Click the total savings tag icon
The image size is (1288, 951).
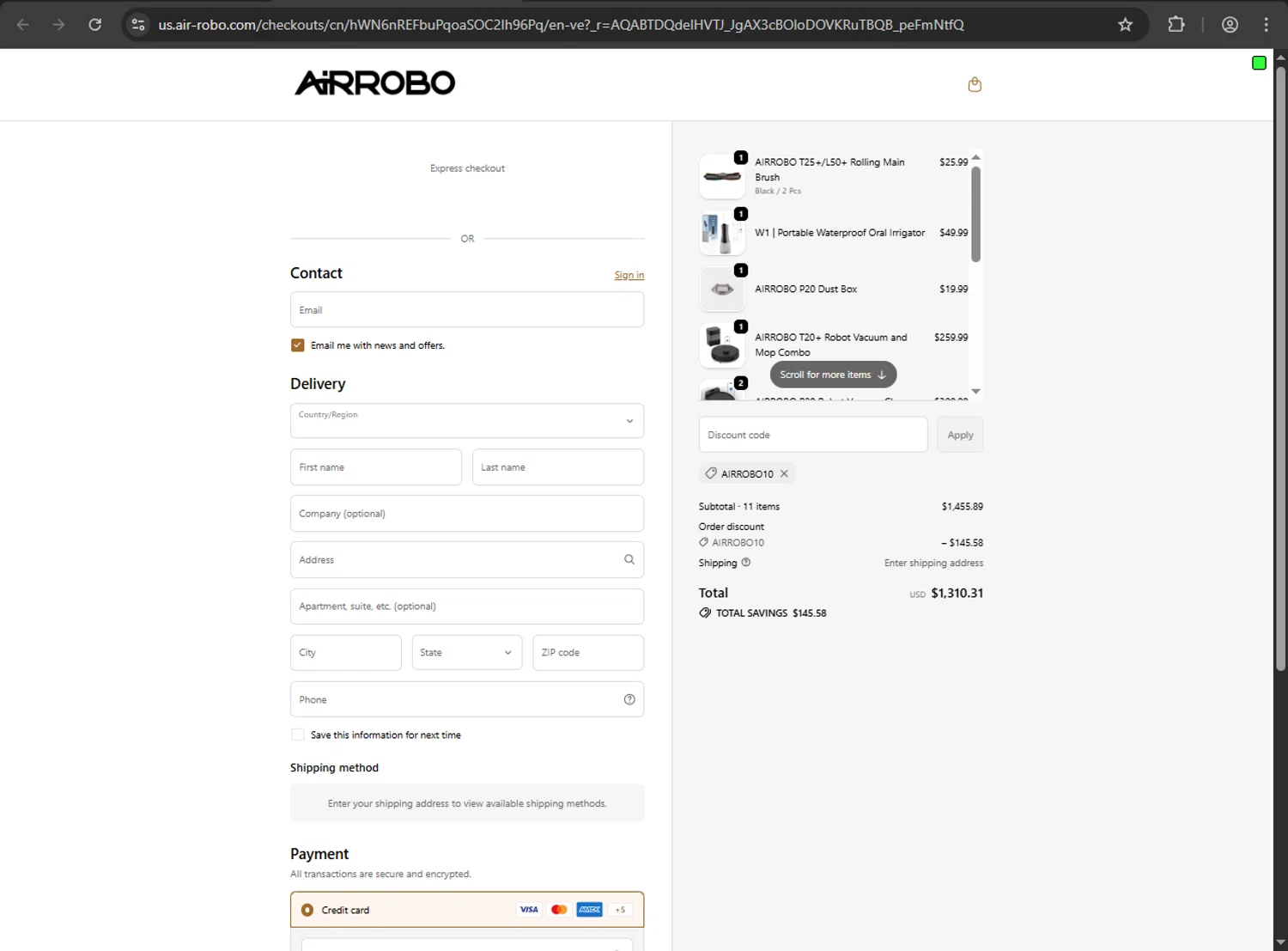tap(705, 613)
